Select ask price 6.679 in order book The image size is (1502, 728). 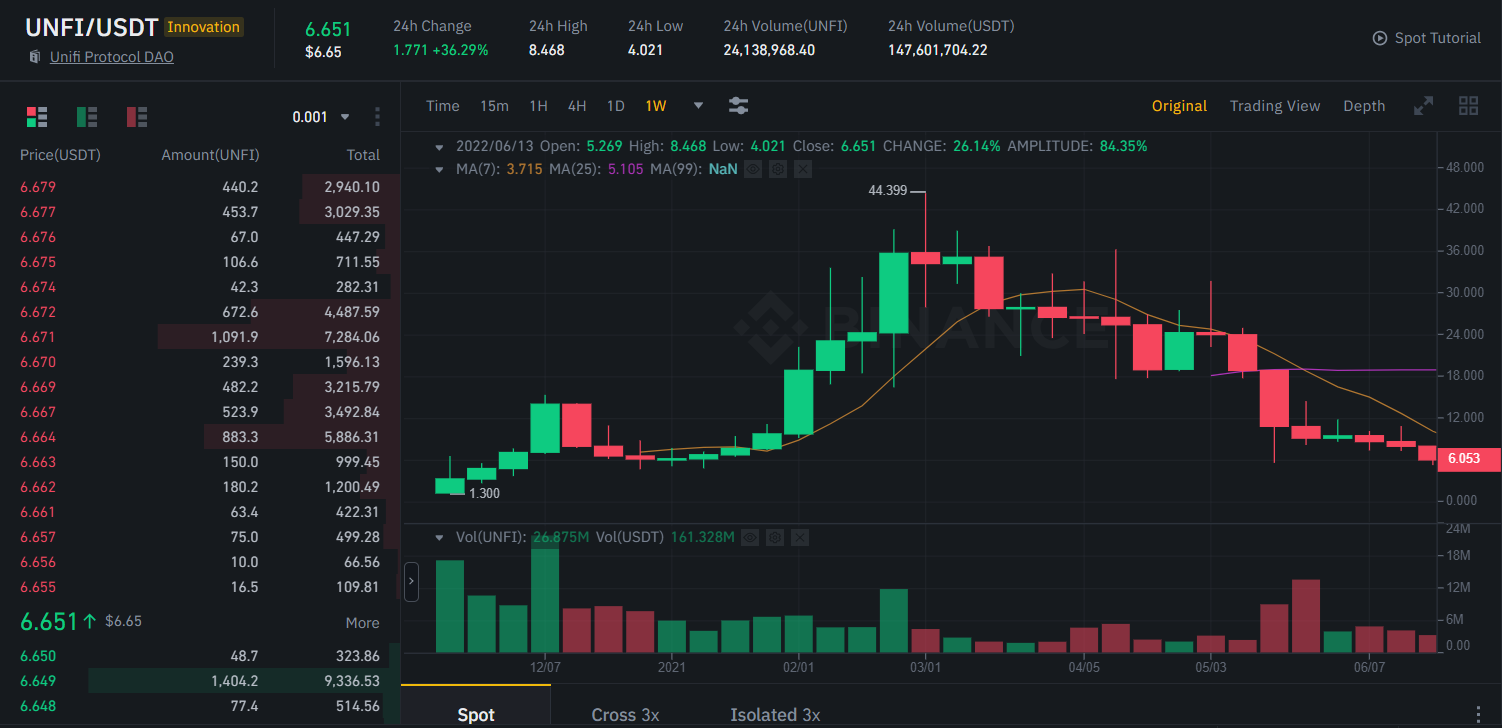38,187
